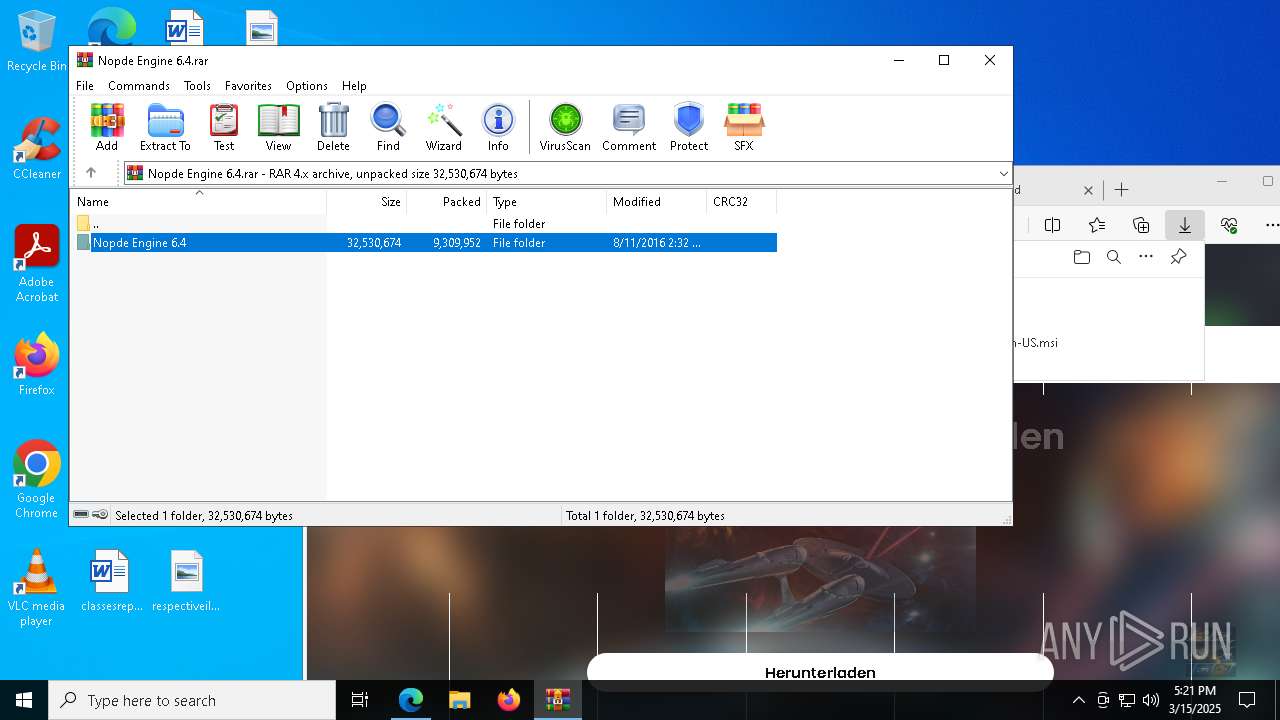Open the Recycle Bin desktop icon
This screenshot has height=720, width=1280.
[x=36, y=41]
